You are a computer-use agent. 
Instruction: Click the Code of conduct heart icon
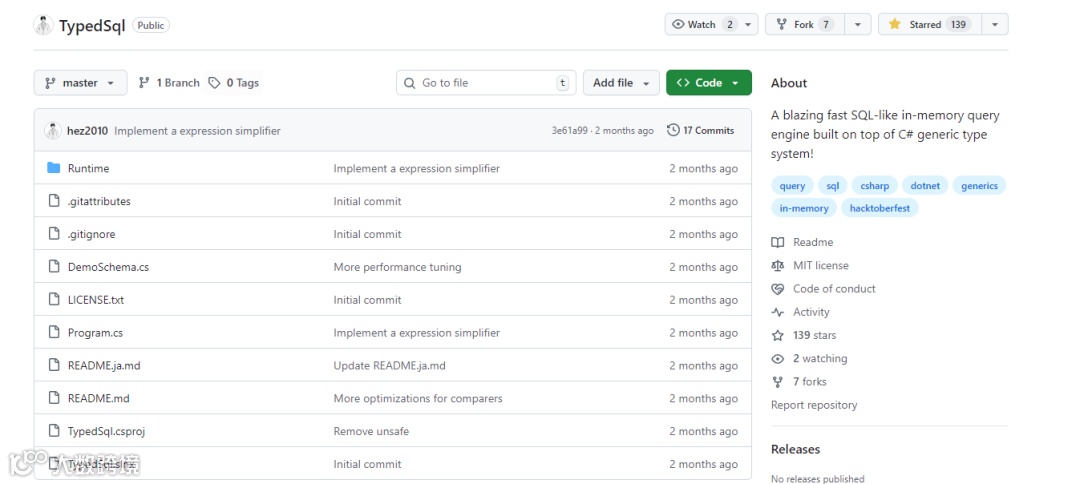(x=778, y=289)
